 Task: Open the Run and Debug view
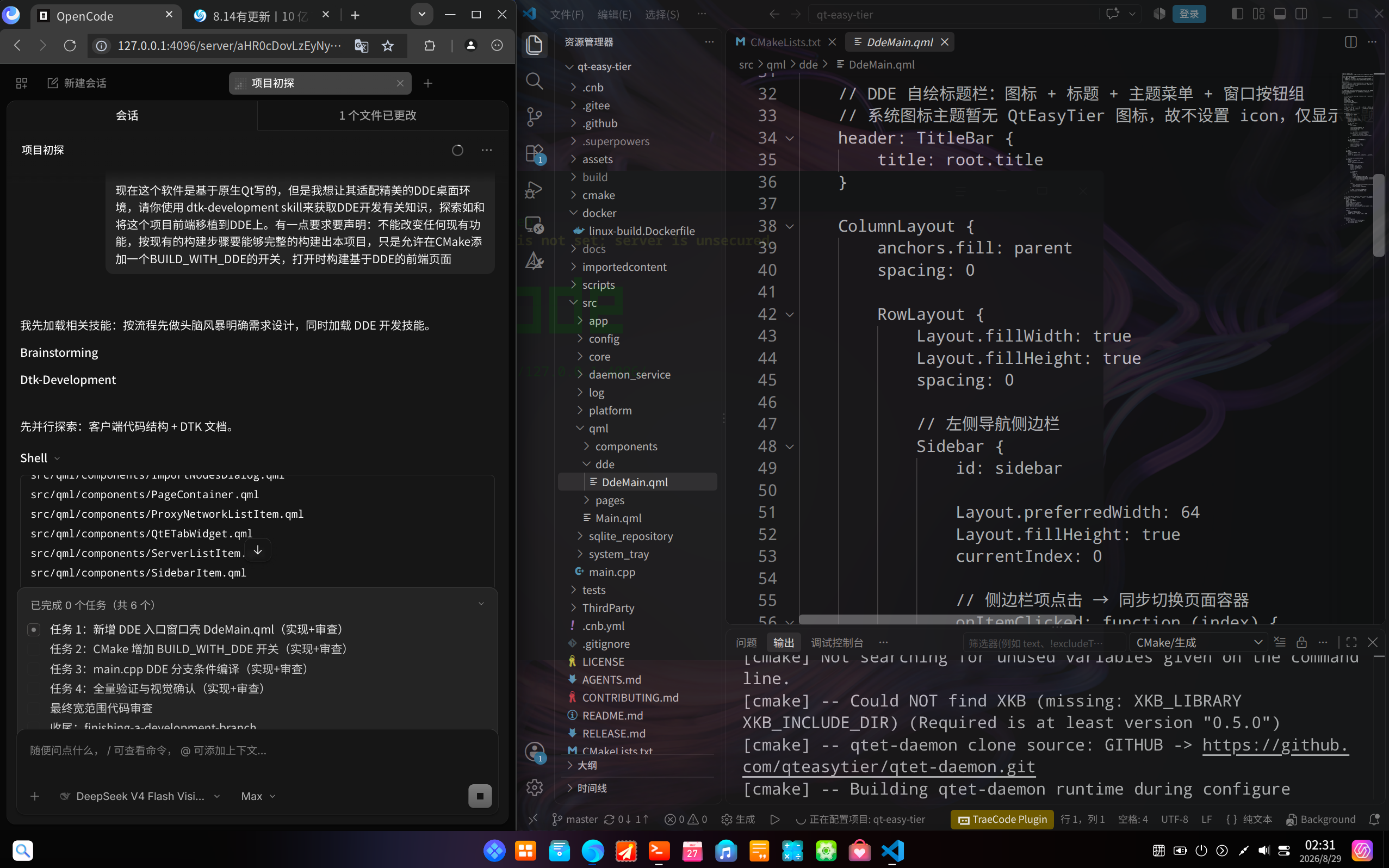(535, 189)
